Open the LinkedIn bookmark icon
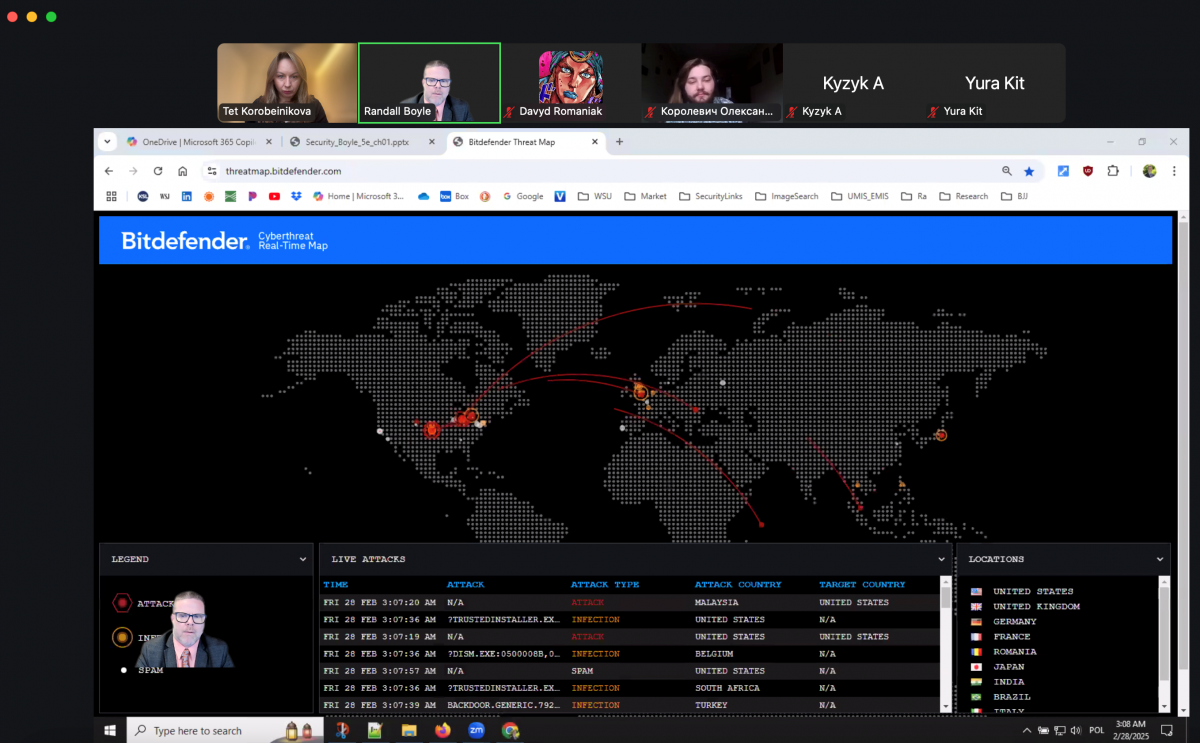This screenshot has width=1200, height=743. tap(187, 197)
